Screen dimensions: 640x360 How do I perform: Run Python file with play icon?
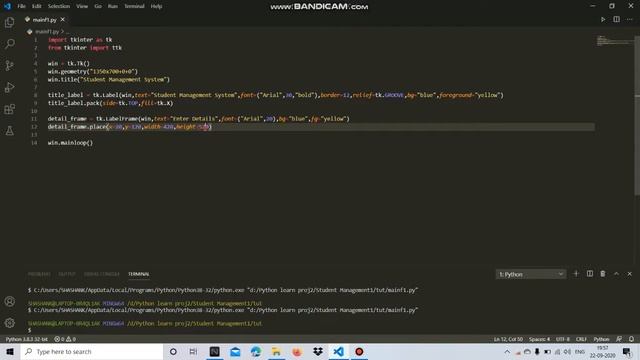[x=603, y=19]
